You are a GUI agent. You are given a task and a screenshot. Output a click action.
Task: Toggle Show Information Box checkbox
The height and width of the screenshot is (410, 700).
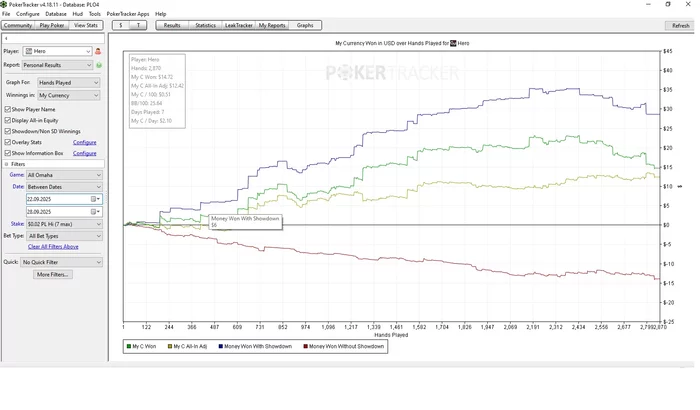pos(8,153)
